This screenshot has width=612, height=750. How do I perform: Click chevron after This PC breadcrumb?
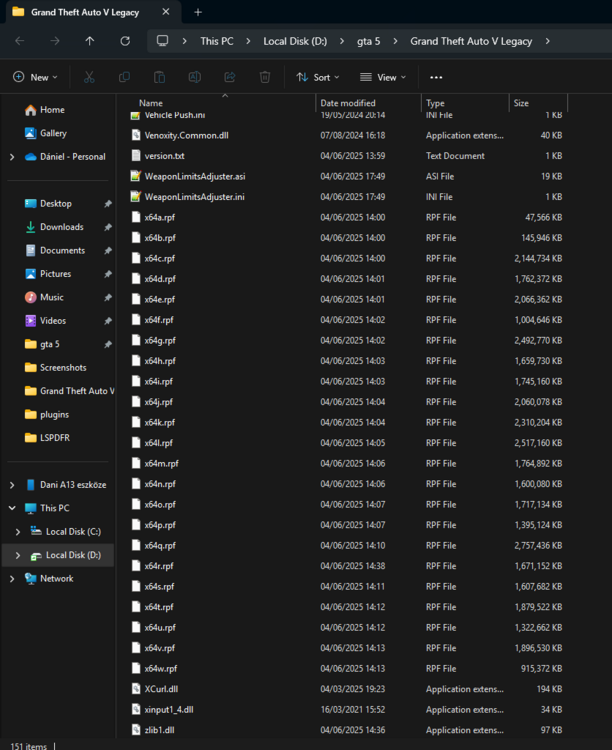tap(248, 41)
